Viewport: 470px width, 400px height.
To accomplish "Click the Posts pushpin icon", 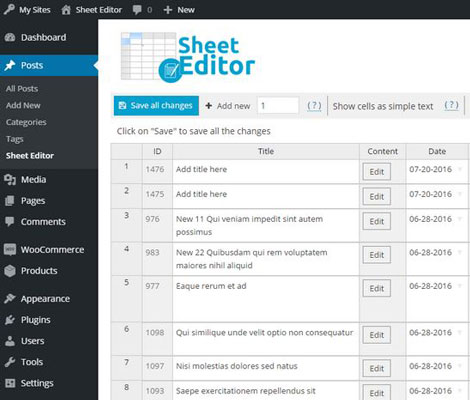I will pyautogui.click(x=10, y=65).
